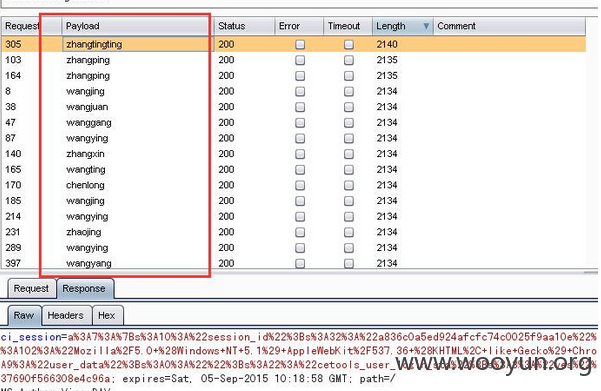Switch to the Request tab
The width and height of the screenshot is (601, 391).
[31, 288]
